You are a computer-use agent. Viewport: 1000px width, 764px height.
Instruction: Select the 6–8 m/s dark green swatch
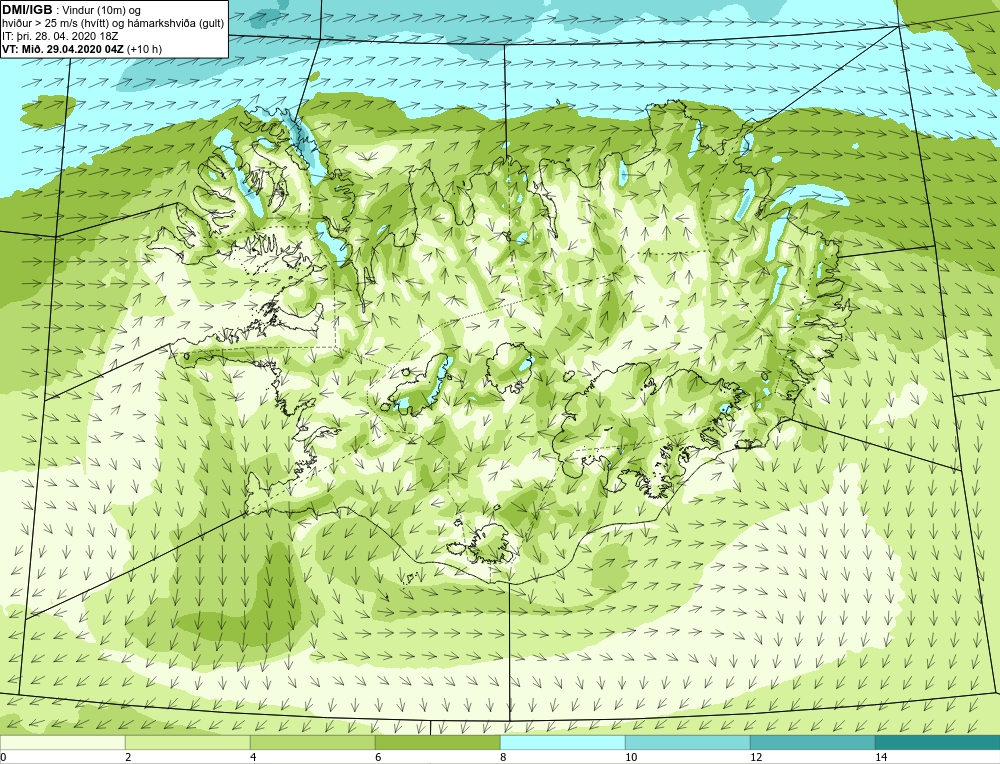438,742
